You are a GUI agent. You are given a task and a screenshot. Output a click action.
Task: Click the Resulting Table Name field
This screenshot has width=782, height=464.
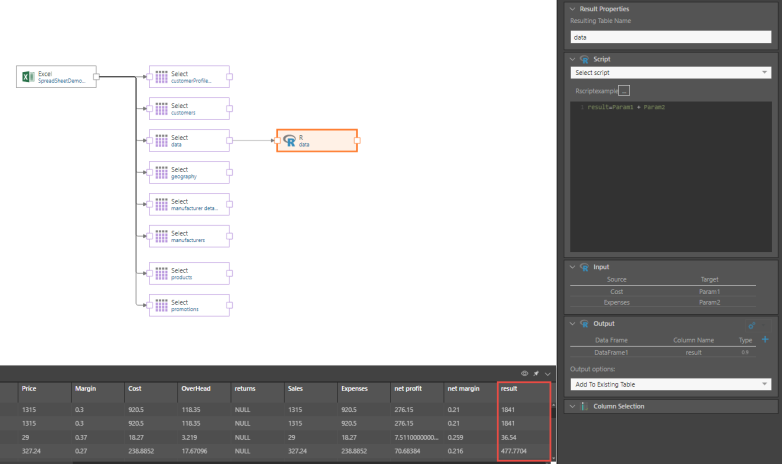[670, 37]
